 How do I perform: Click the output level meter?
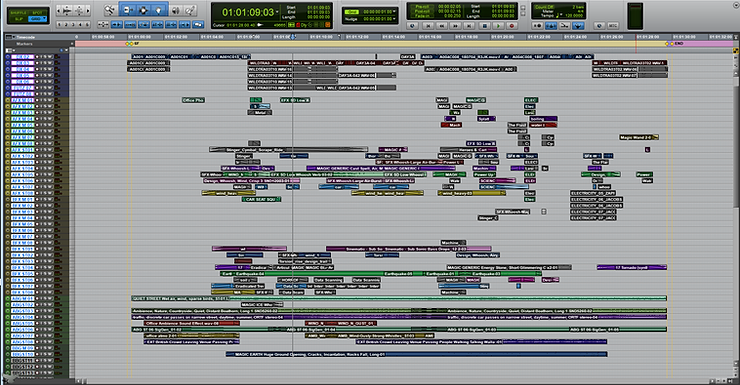click(x=636, y=16)
